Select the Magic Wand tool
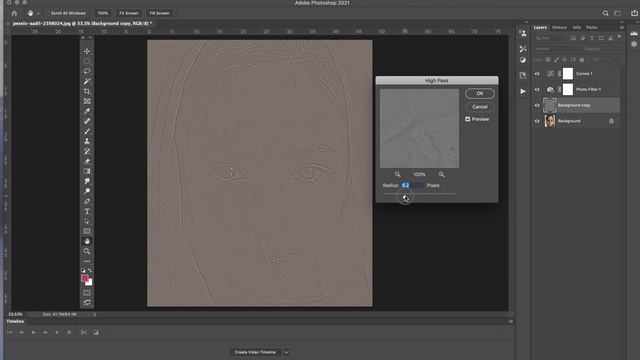Screen dimensions: 640x360 pyautogui.click(x=87, y=81)
